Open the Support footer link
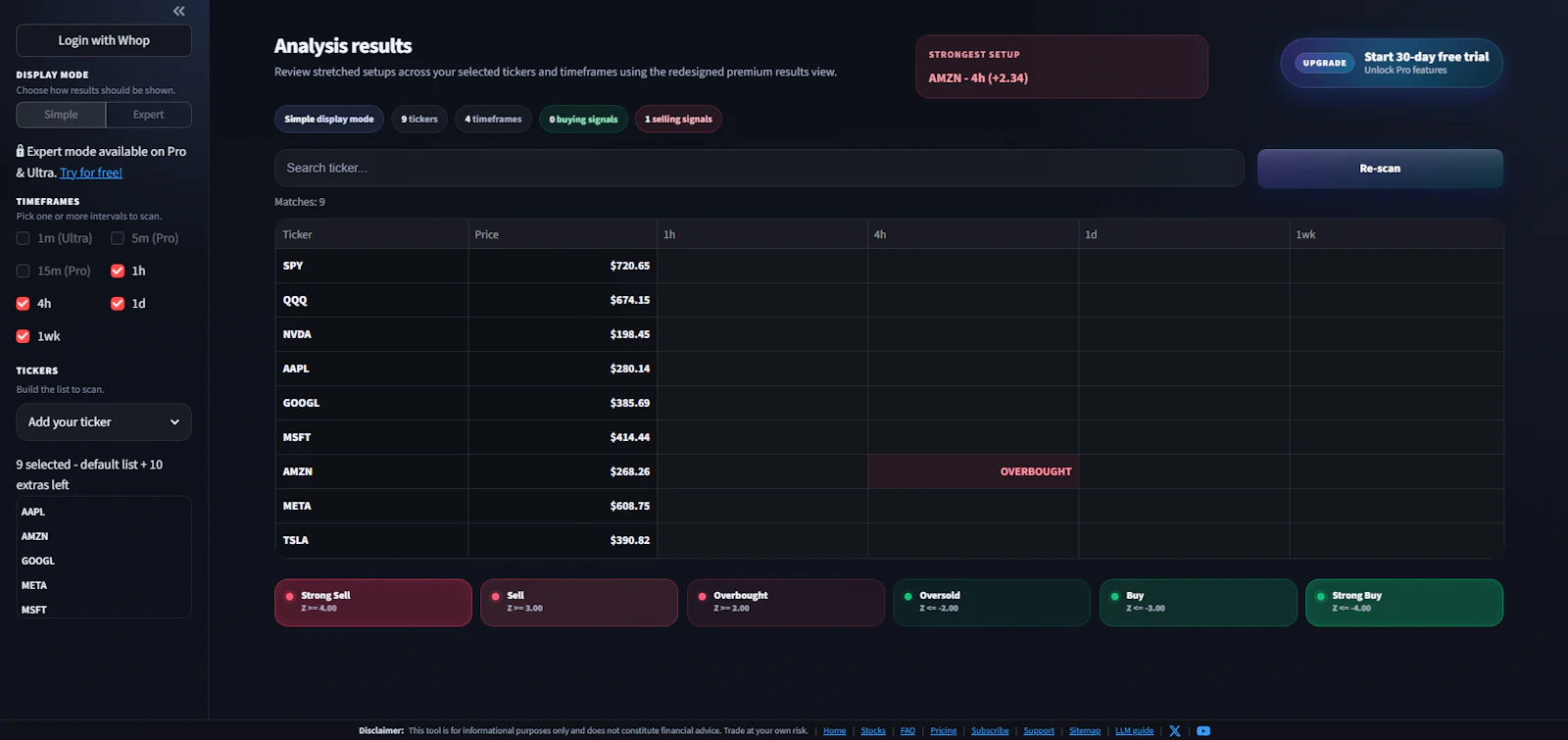Image resolution: width=1568 pixels, height=740 pixels. [1039, 731]
